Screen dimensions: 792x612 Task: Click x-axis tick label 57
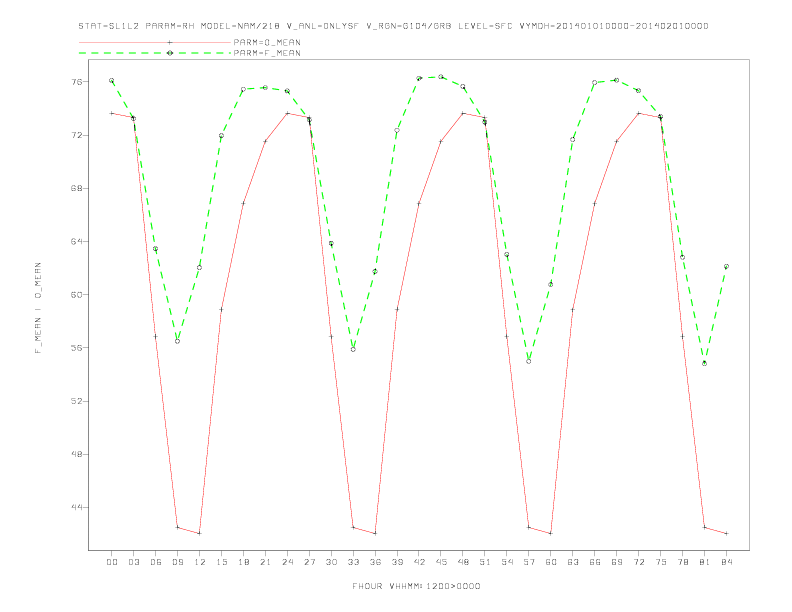[529, 562]
